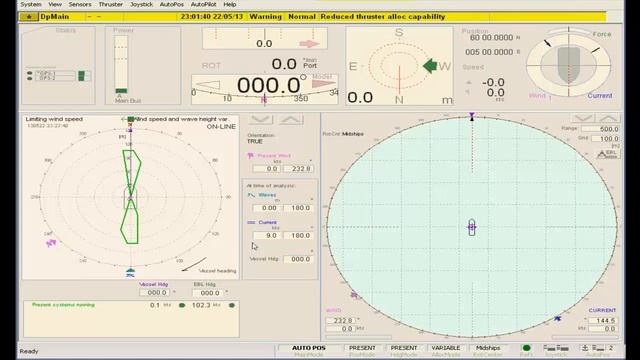Screen dimensions: 640x360
Task: Click the vessel shape in Force view
Action: tap(569, 64)
